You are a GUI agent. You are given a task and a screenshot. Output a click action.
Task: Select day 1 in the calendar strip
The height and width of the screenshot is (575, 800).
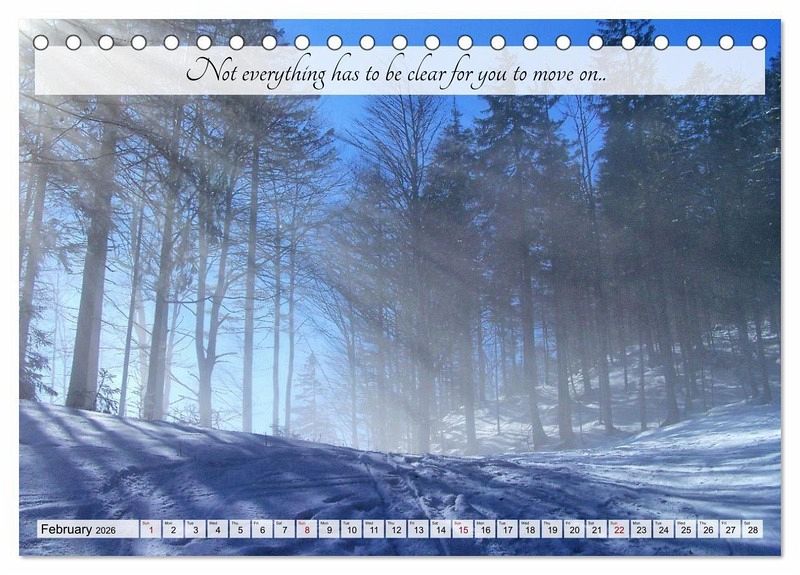(x=151, y=529)
